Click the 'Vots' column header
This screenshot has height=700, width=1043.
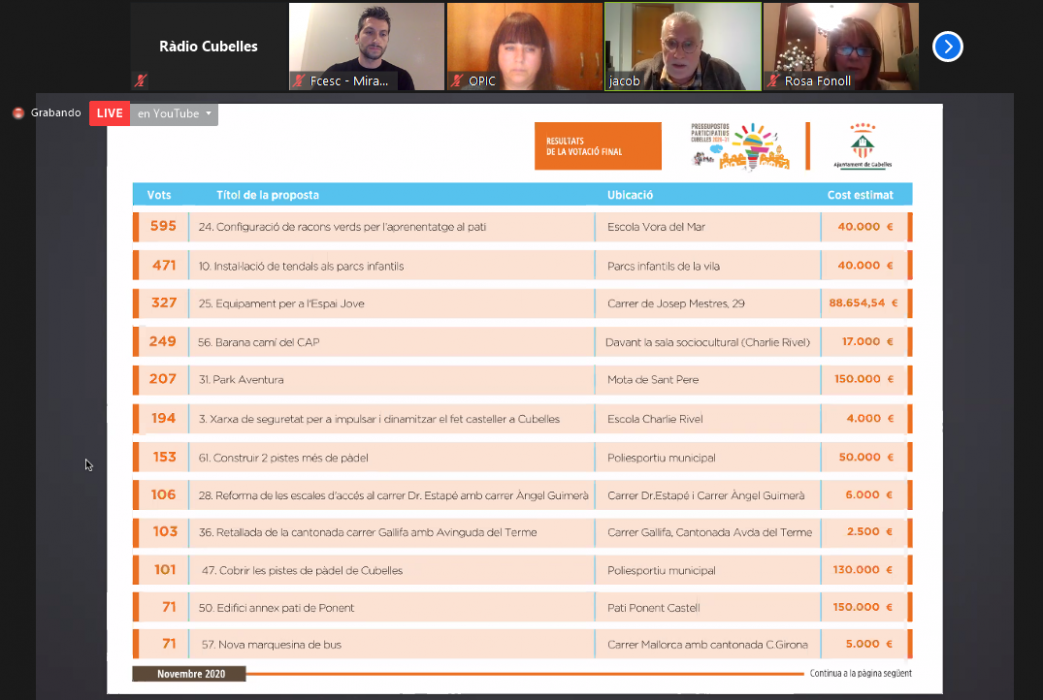[x=159, y=195]
